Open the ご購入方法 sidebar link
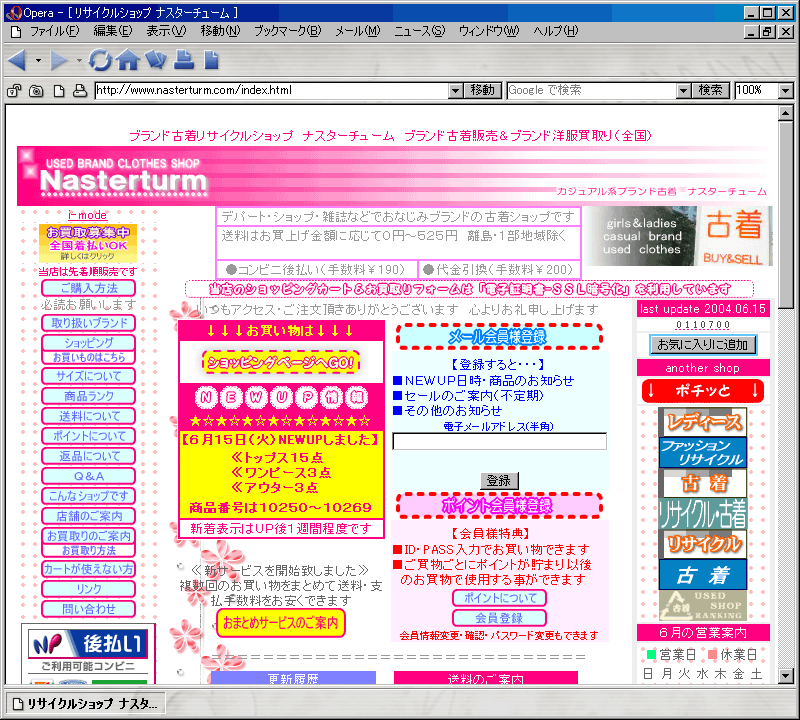The image size is (800, 720). tap(88, 288)
